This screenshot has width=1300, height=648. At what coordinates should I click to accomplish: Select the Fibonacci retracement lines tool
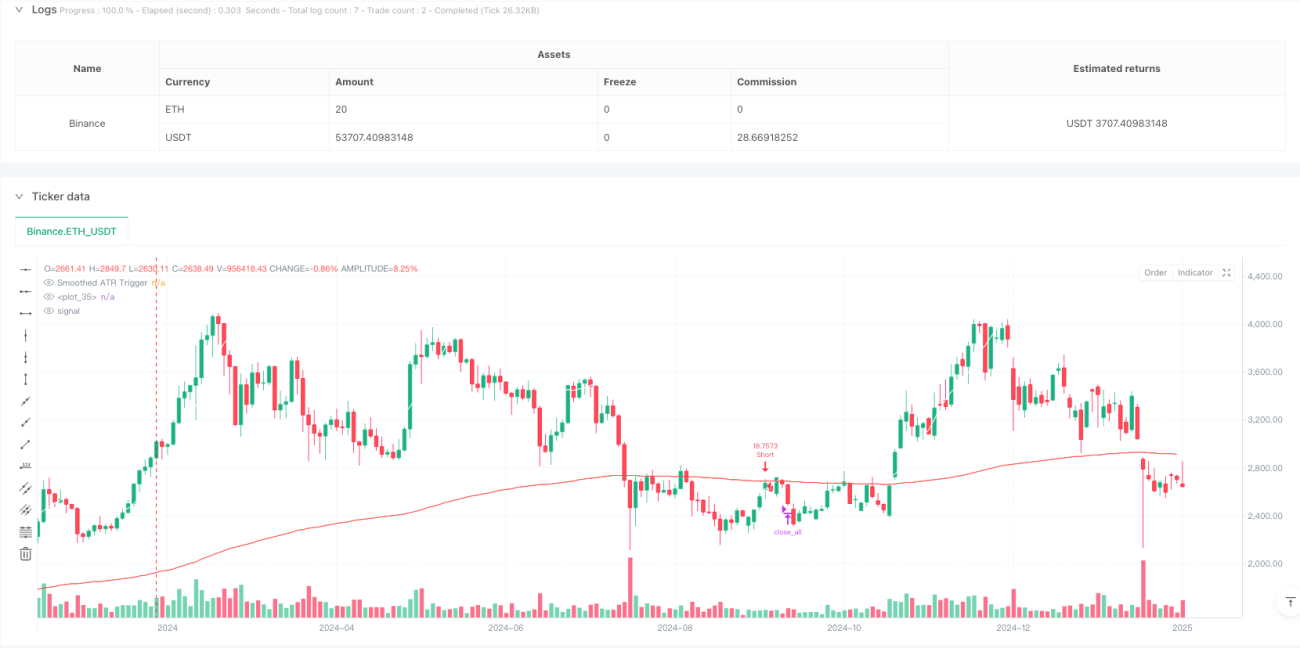tap(25, 531)
